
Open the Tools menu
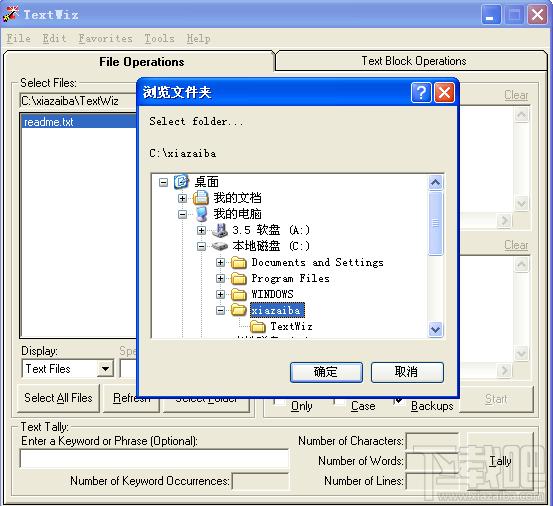(x=159, y=38)
